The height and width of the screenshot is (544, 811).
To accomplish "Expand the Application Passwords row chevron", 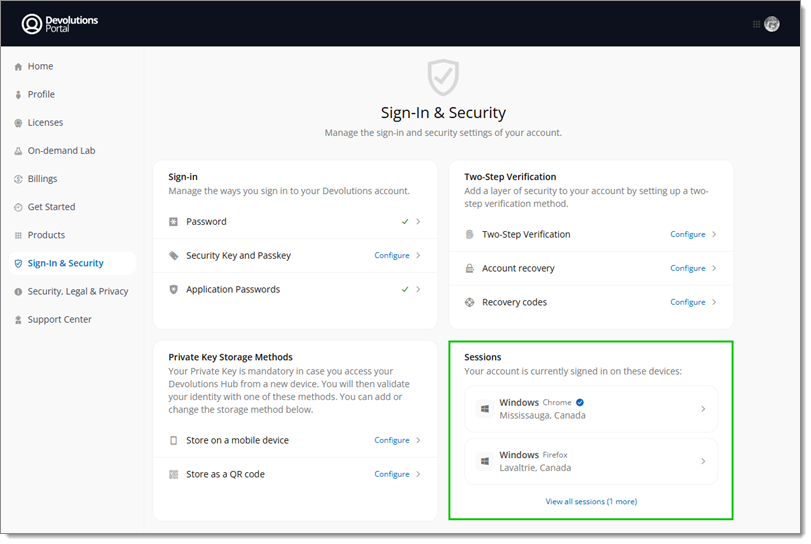I will pos(418,290).
